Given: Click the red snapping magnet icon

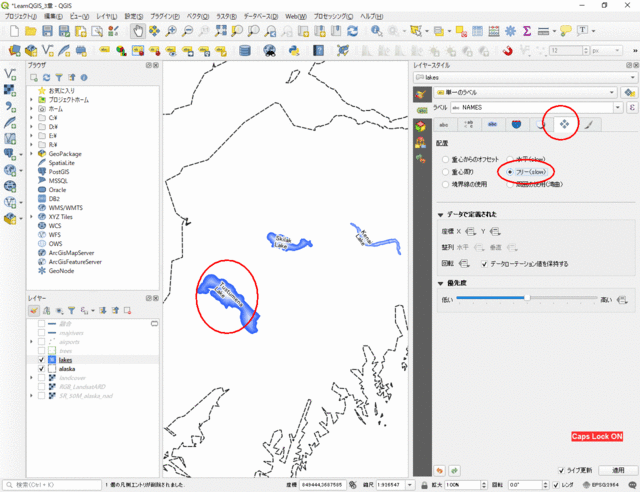Looking at the screenshot, I should click(507, 51).
